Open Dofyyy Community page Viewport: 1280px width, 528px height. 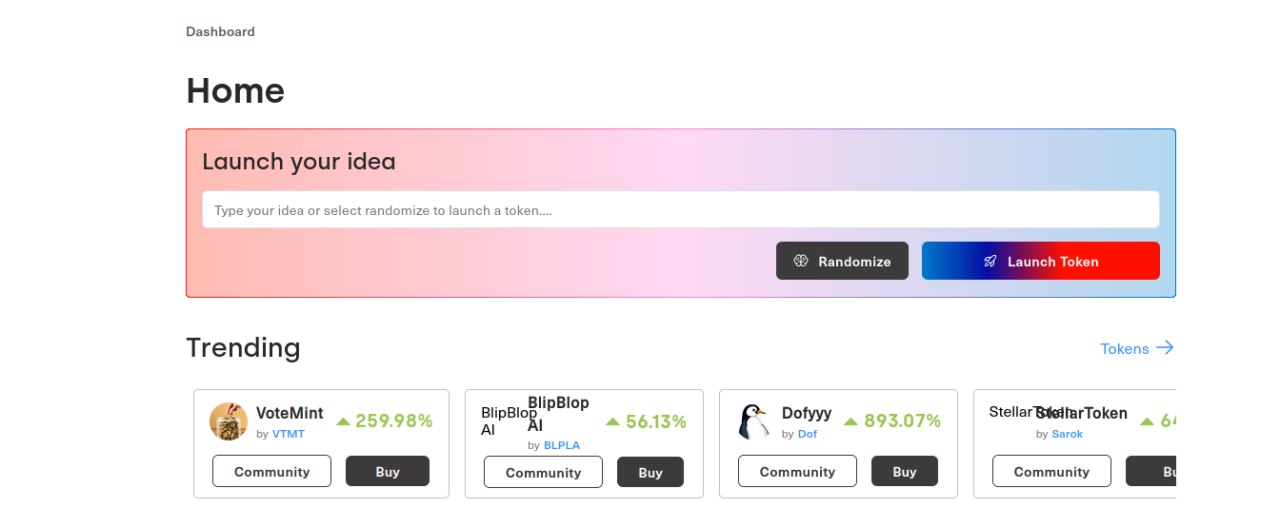tap(797, 472)
